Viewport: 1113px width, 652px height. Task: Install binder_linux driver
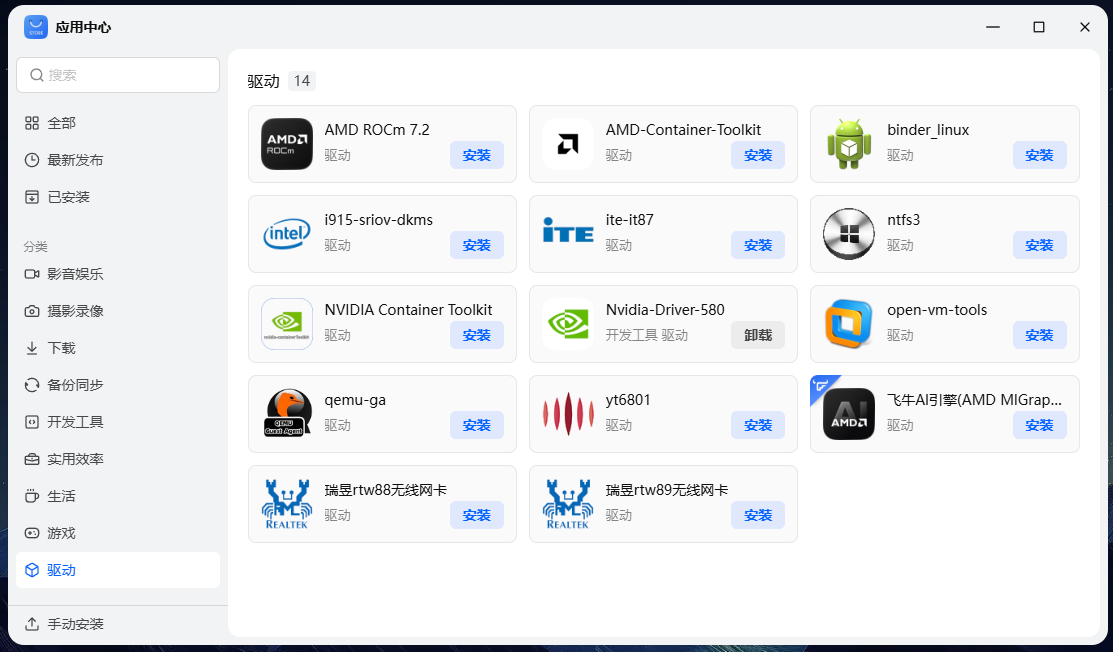pyautogui.click(x=1039, y=155)
